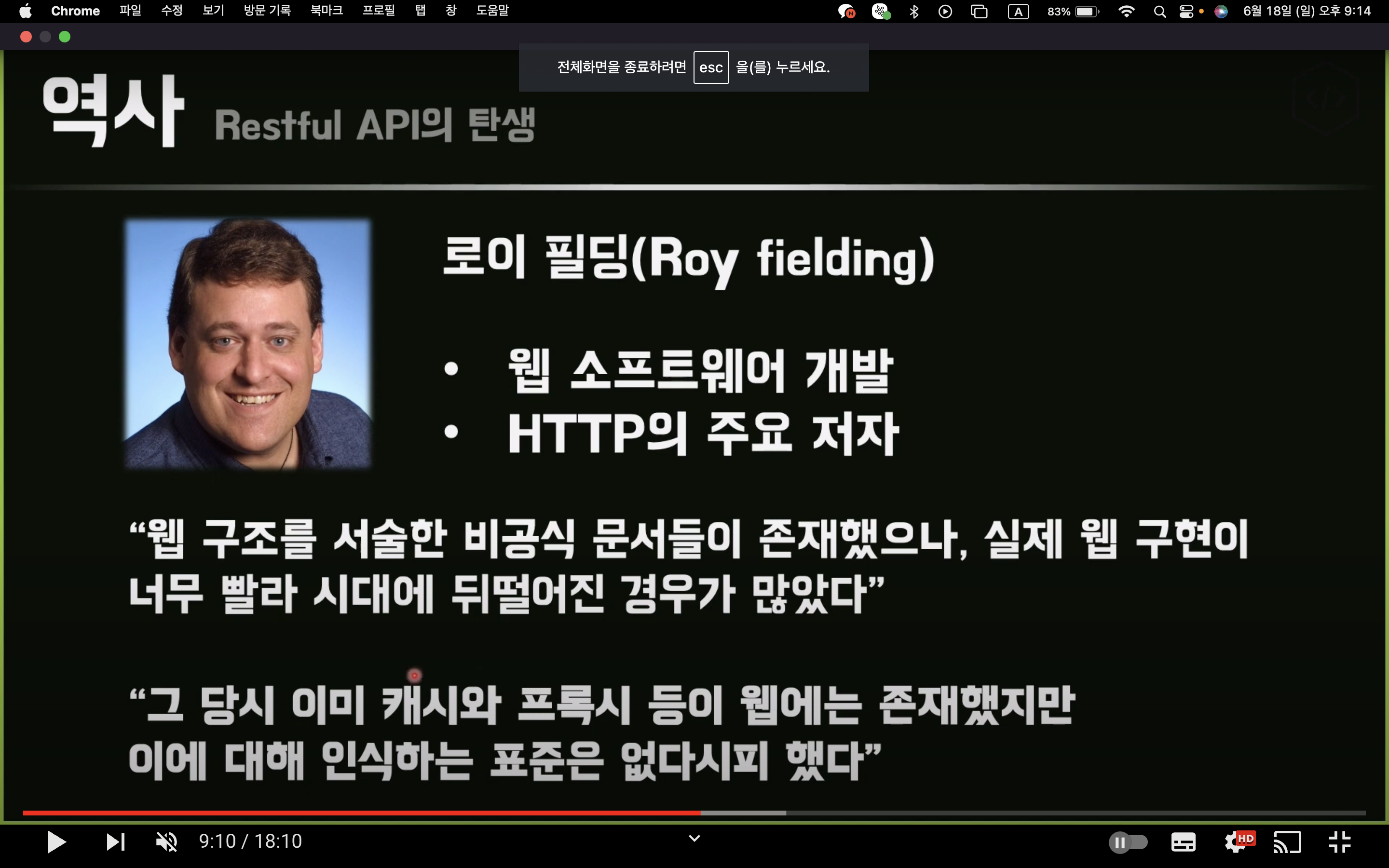
Task: Open macOS Control Center
Action: pos(1186,12)
